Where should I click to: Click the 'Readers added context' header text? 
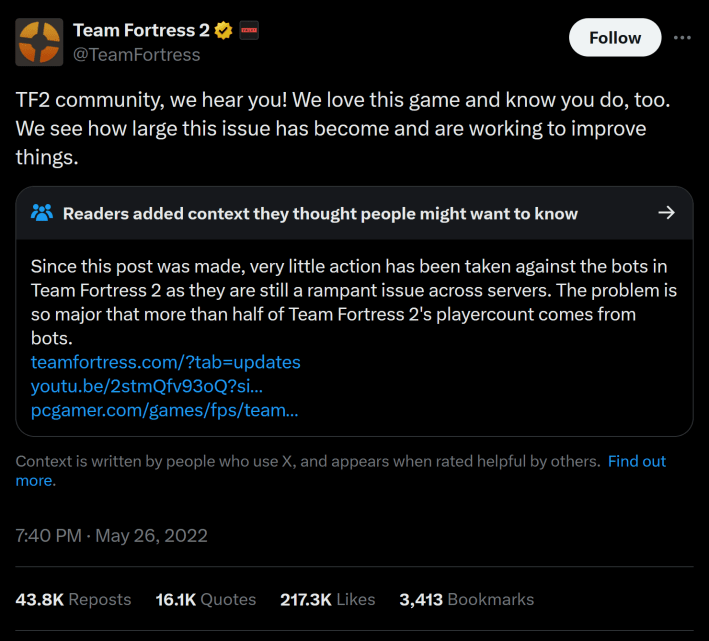(320, 213)
